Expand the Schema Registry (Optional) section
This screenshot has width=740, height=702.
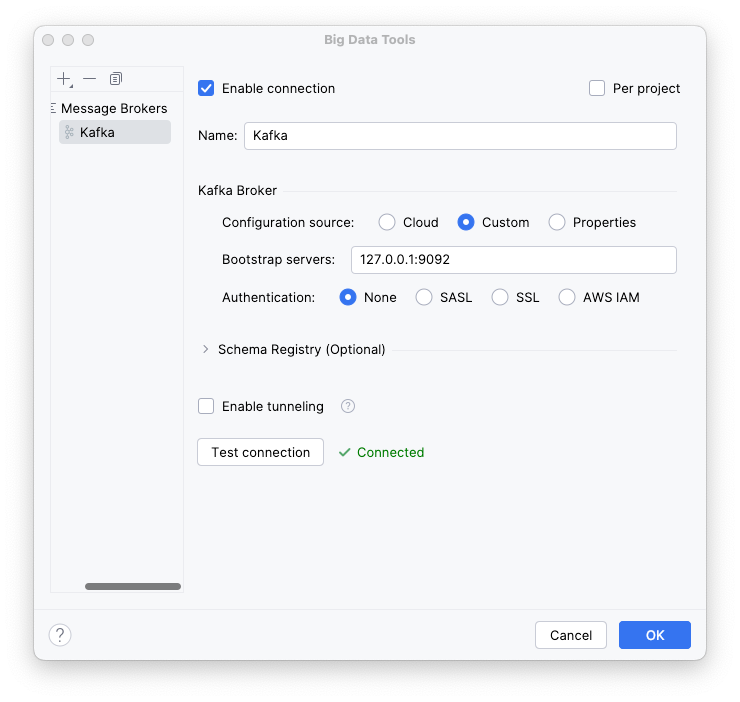[206, 349]
